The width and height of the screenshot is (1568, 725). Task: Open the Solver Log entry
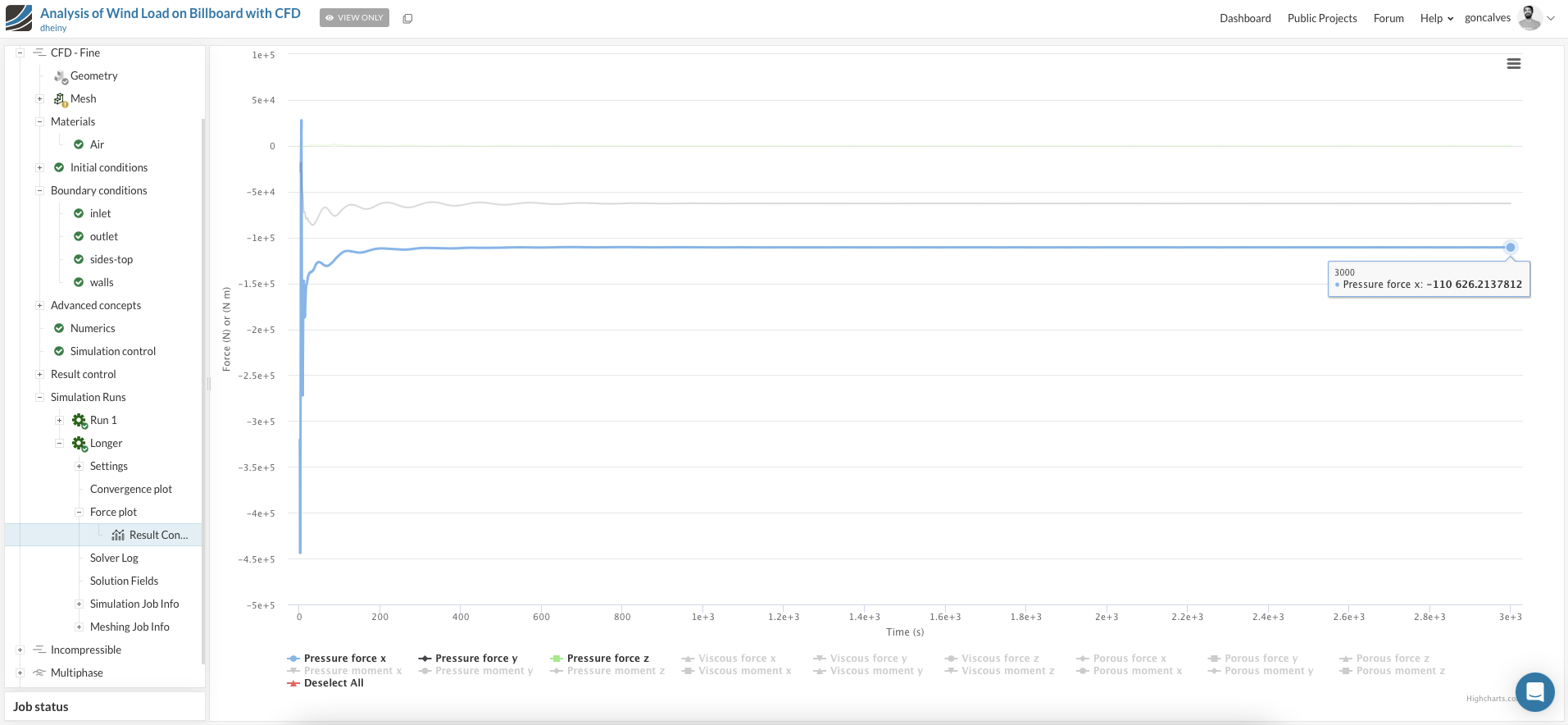(x=114, y=558)
